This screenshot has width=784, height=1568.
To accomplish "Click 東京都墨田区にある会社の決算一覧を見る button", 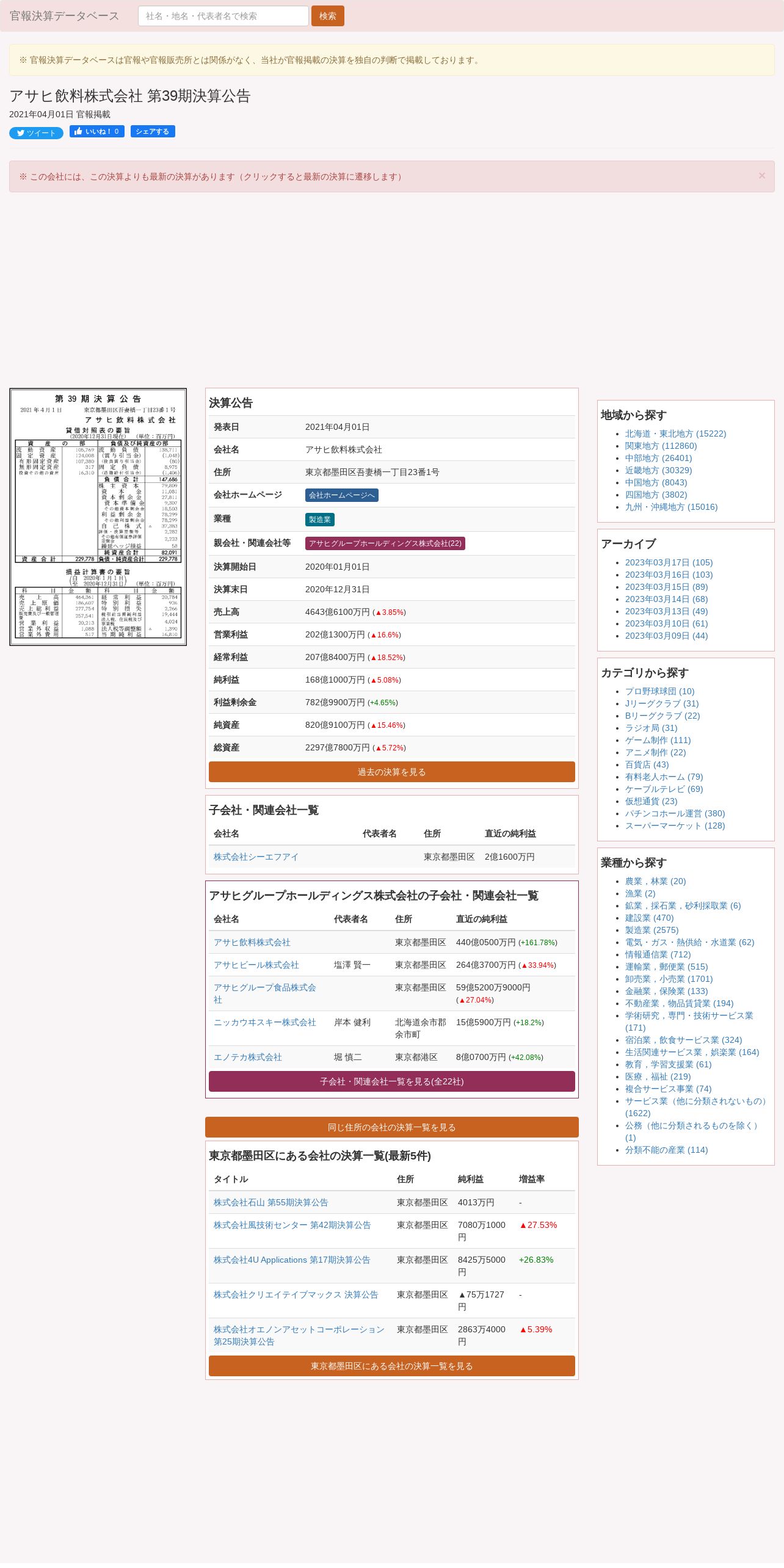I will [392, 1366].
